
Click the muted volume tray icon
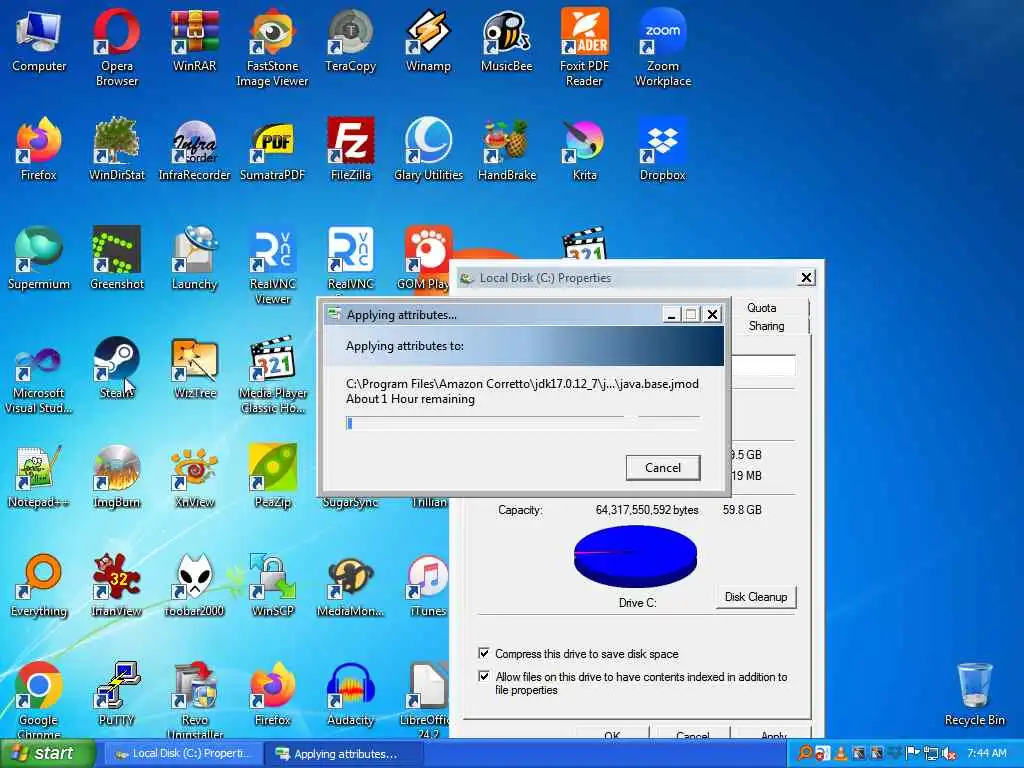(x=949, y=753)
